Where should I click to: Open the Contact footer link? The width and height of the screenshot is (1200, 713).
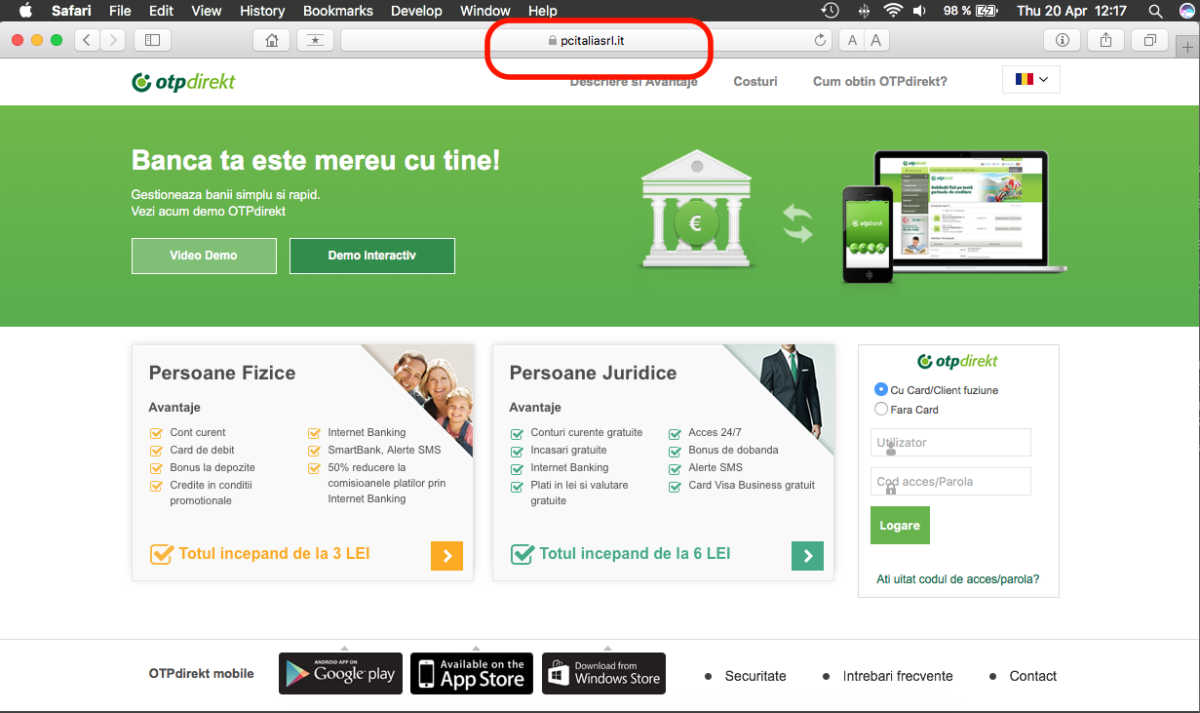point(1033,676)
